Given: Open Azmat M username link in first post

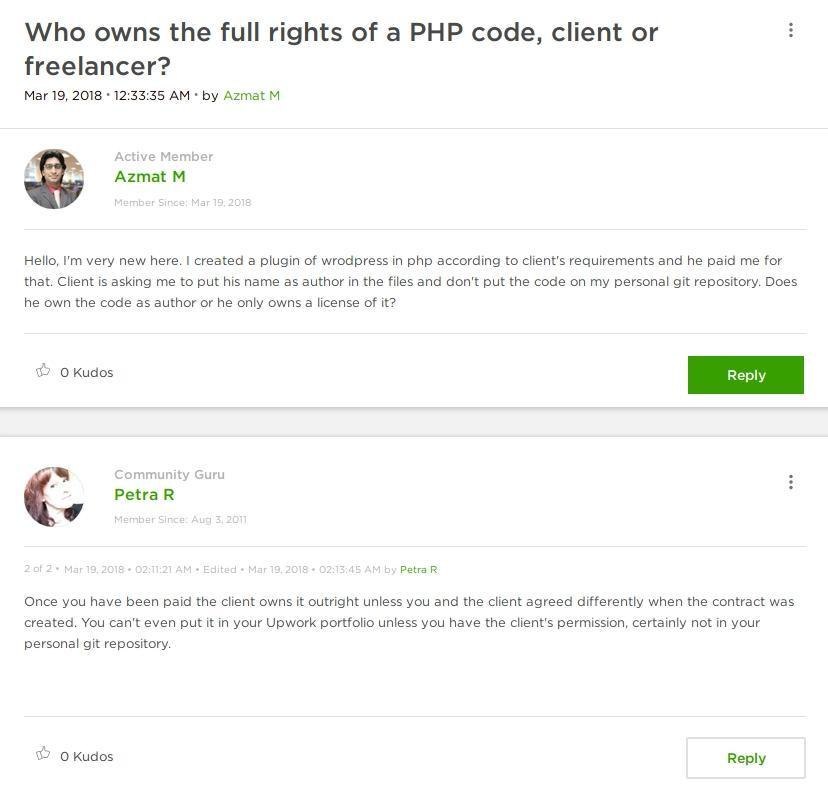Looking at the screenshot, I should 150,177.
